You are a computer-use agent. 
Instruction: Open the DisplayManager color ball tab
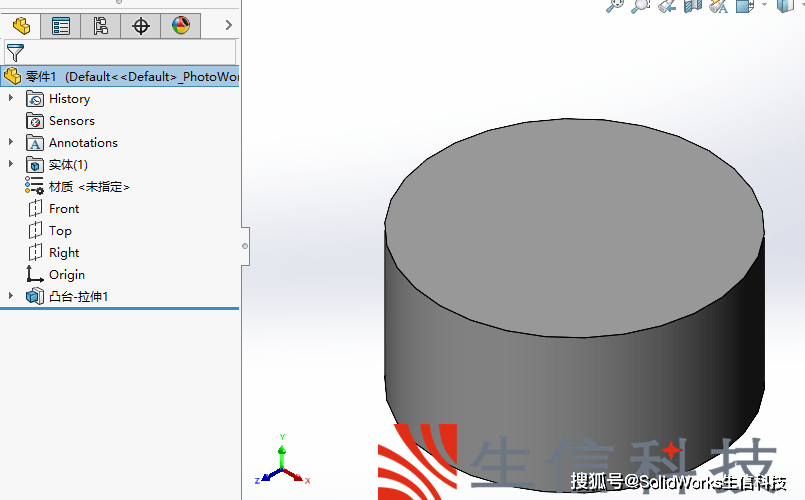click(x=180, y=26)
